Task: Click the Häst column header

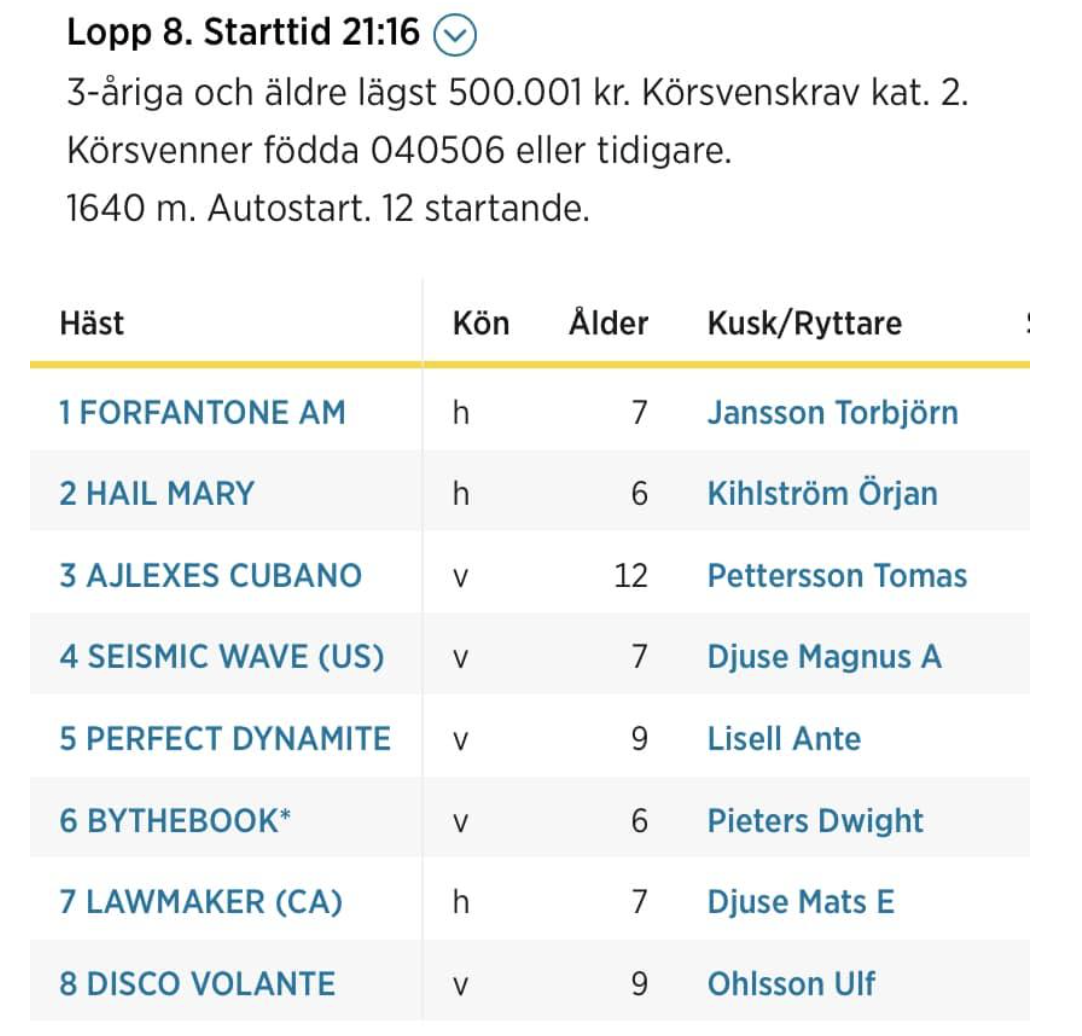Action: [x=92, y=322]
